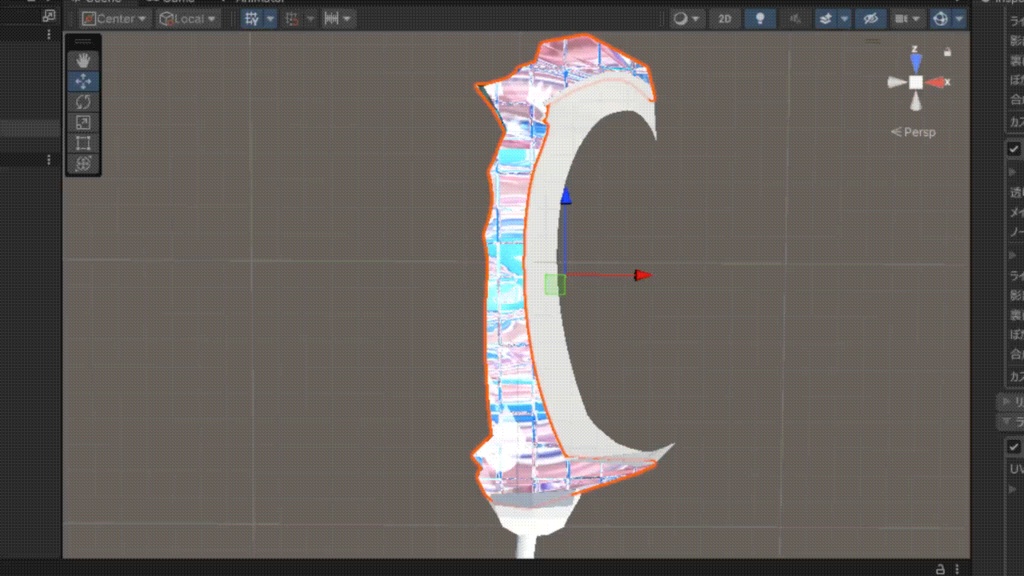Select the combined Transform tool
Screen dimensions: 1024x576
[83, 163]
